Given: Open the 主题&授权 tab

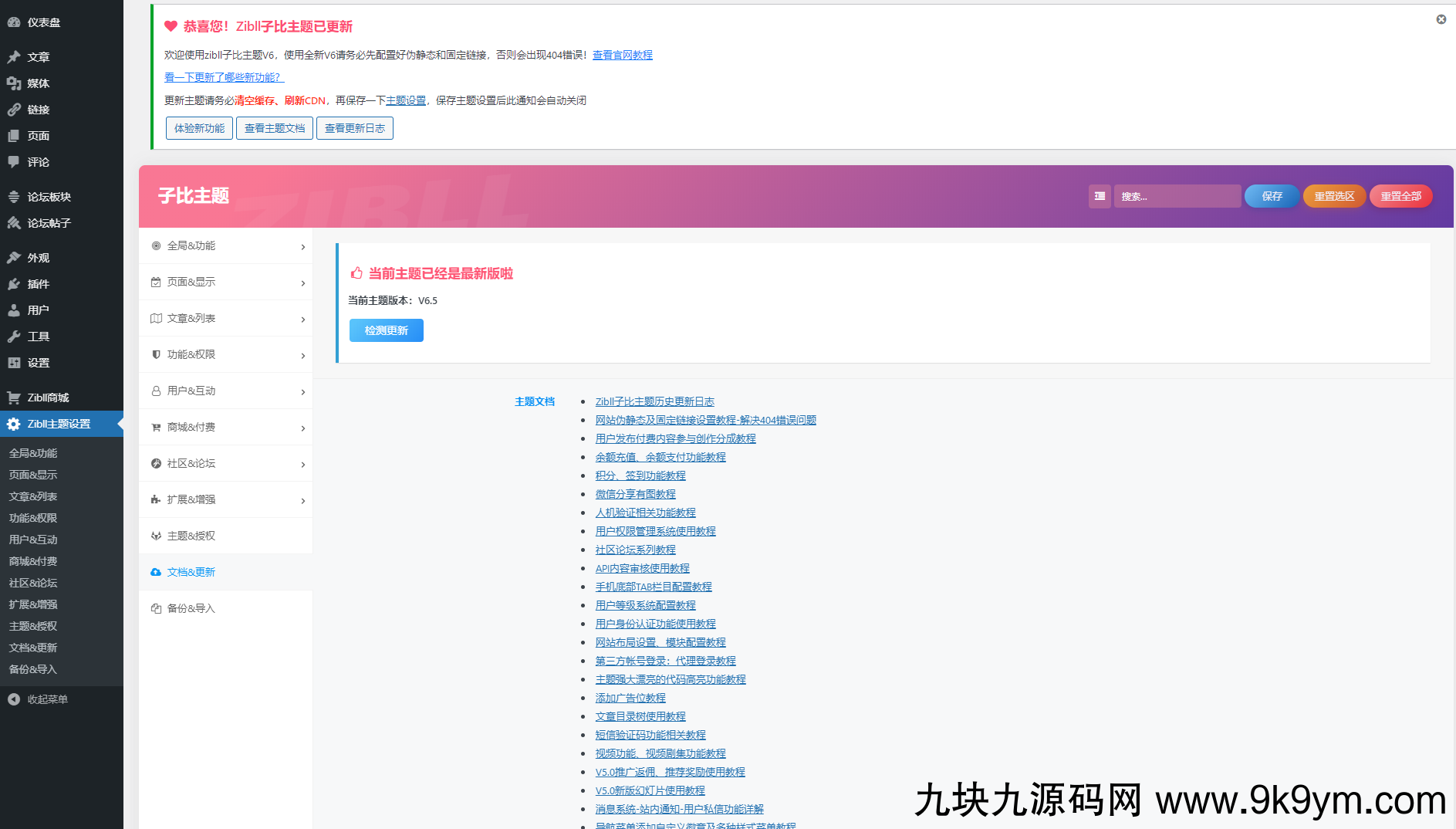Looking at the screenshot, I should (191, 536).
